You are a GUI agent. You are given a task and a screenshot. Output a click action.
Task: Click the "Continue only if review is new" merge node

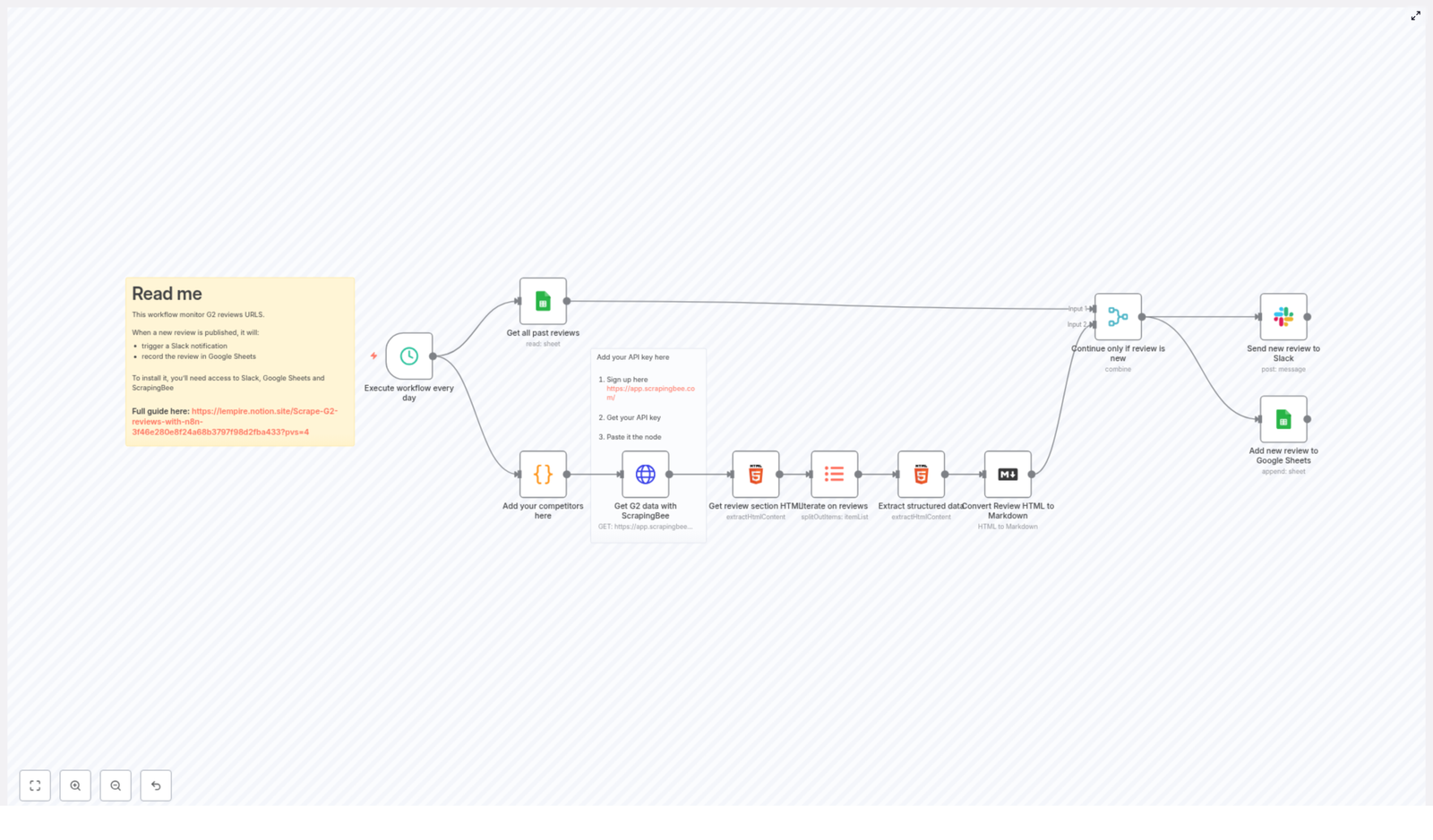pyautogui.click(x=1118, y=318)
